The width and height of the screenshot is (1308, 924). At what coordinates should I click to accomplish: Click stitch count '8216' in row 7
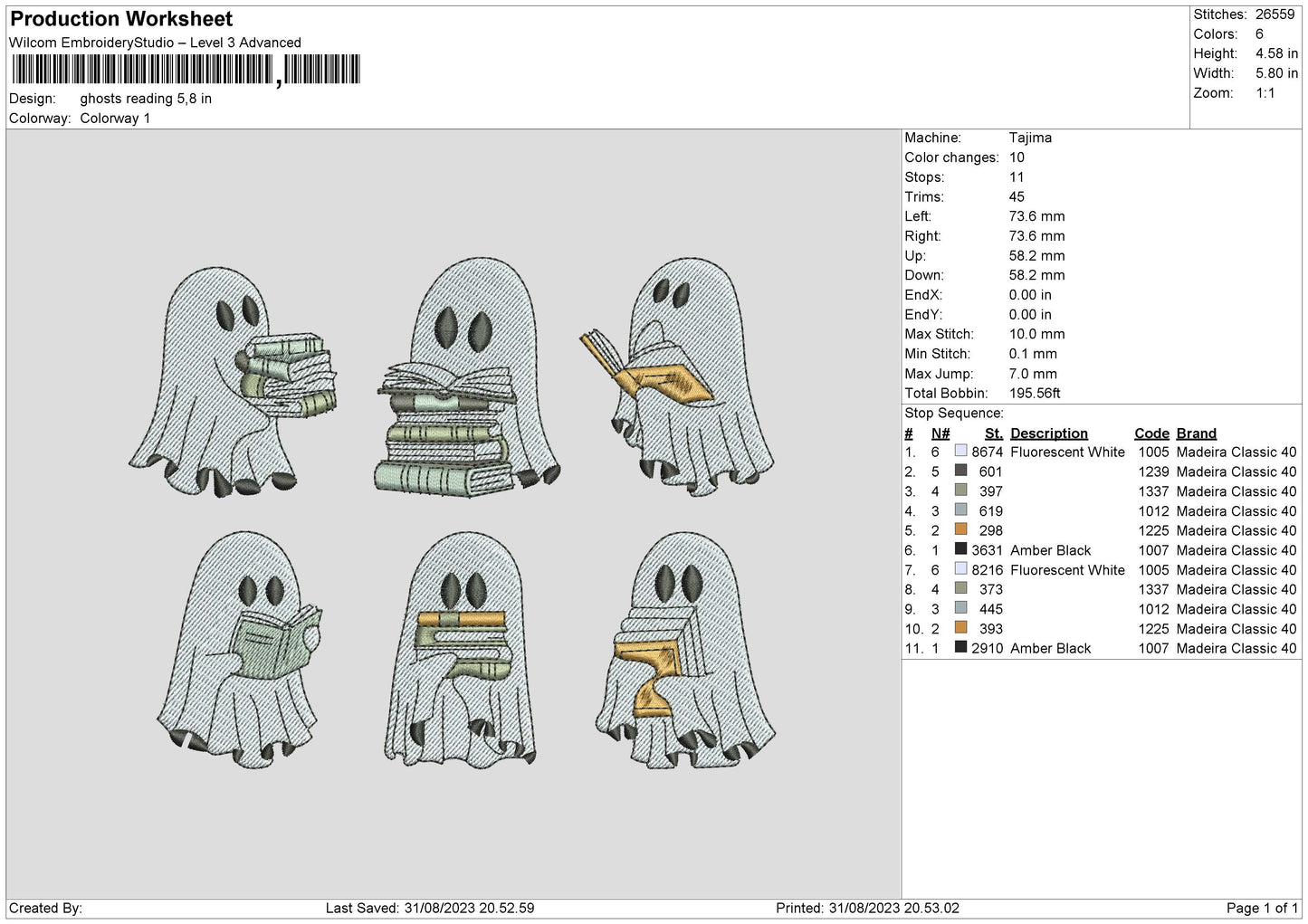pyautogui.click(x=988, y=570)
